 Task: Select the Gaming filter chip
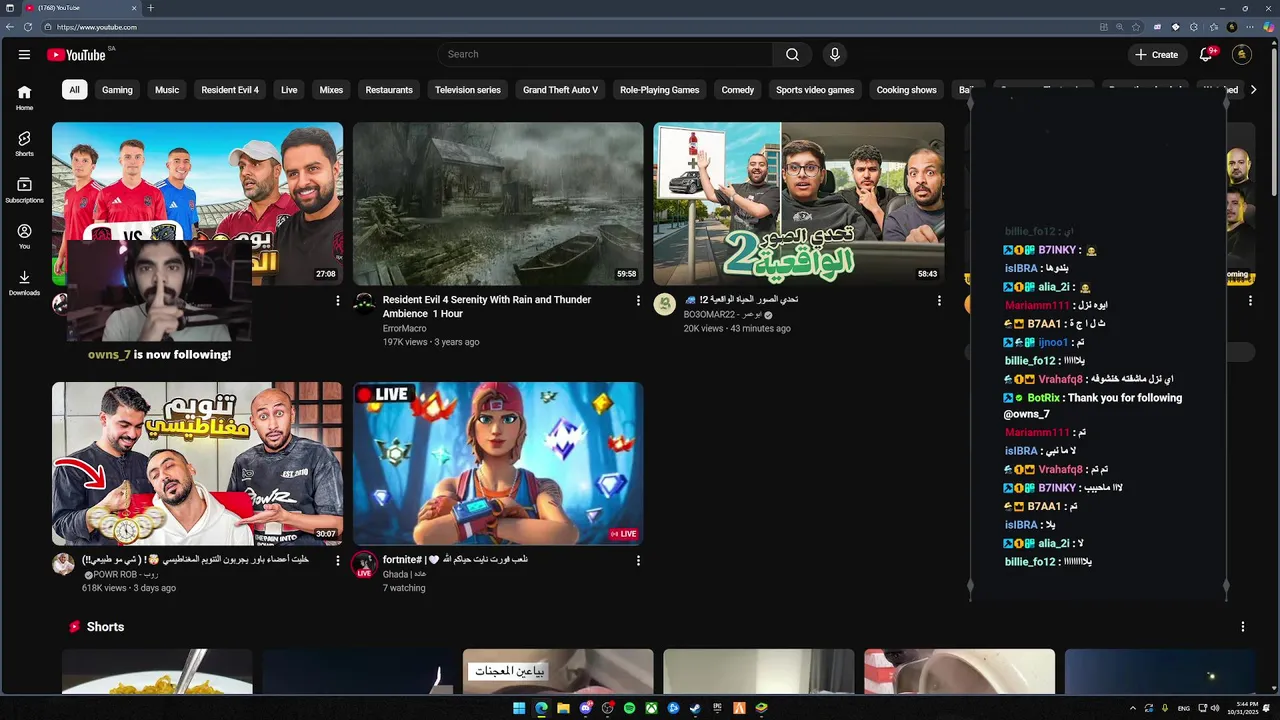tap(117, 90)
